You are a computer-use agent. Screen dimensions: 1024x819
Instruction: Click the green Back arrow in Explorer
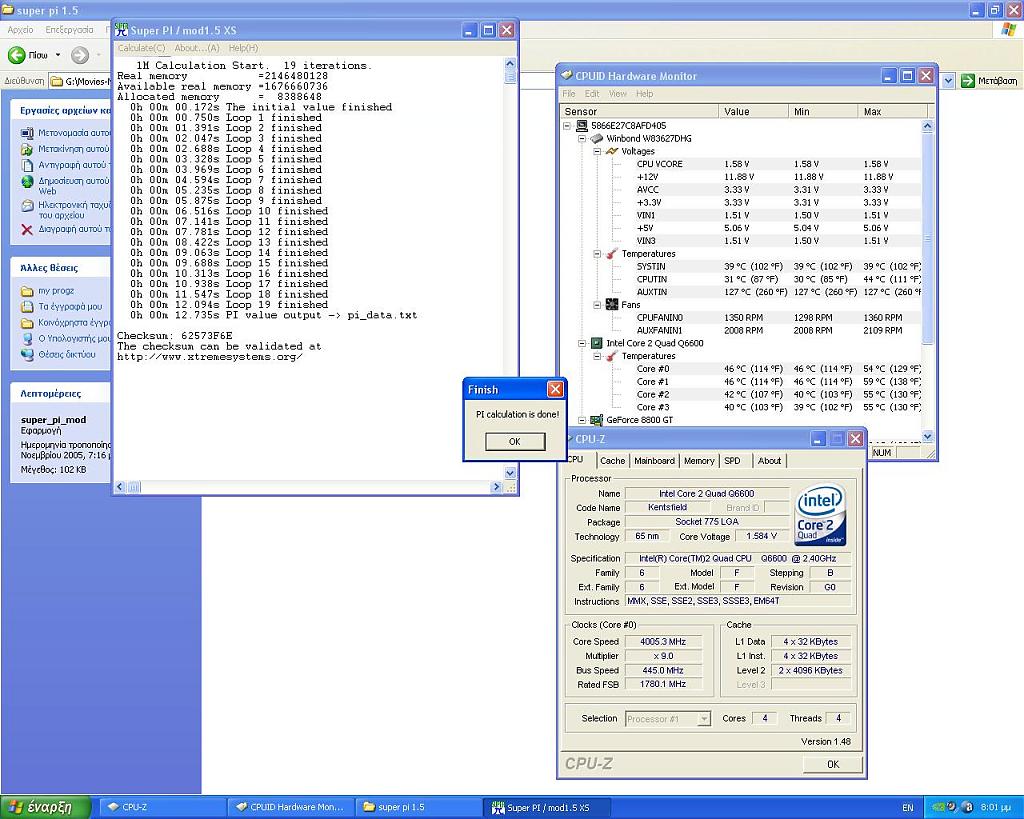pyautogui.click(x=16, y=55)
